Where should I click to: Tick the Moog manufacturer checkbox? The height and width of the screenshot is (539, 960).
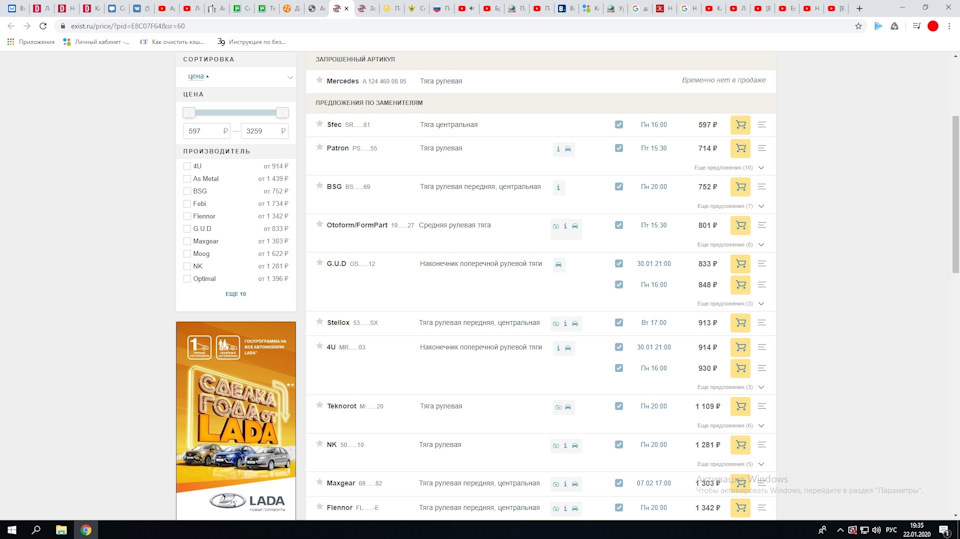pyautogui.click(x=187, y=254)
